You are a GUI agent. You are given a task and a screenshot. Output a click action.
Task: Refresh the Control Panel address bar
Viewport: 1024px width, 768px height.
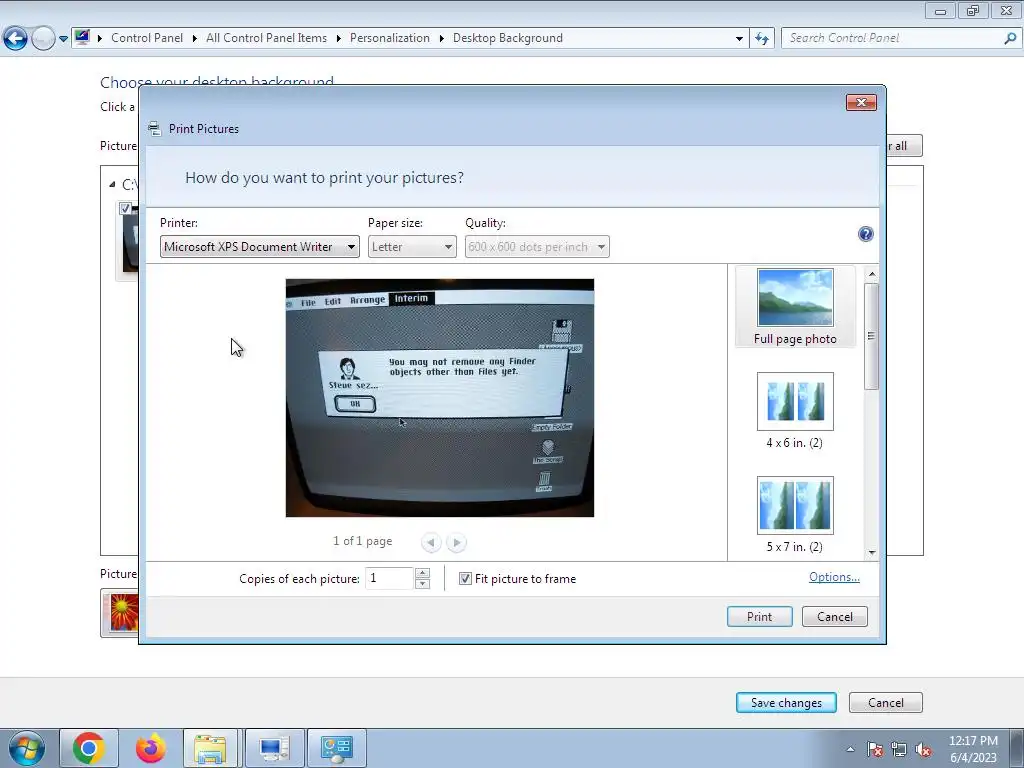(762, 39)
